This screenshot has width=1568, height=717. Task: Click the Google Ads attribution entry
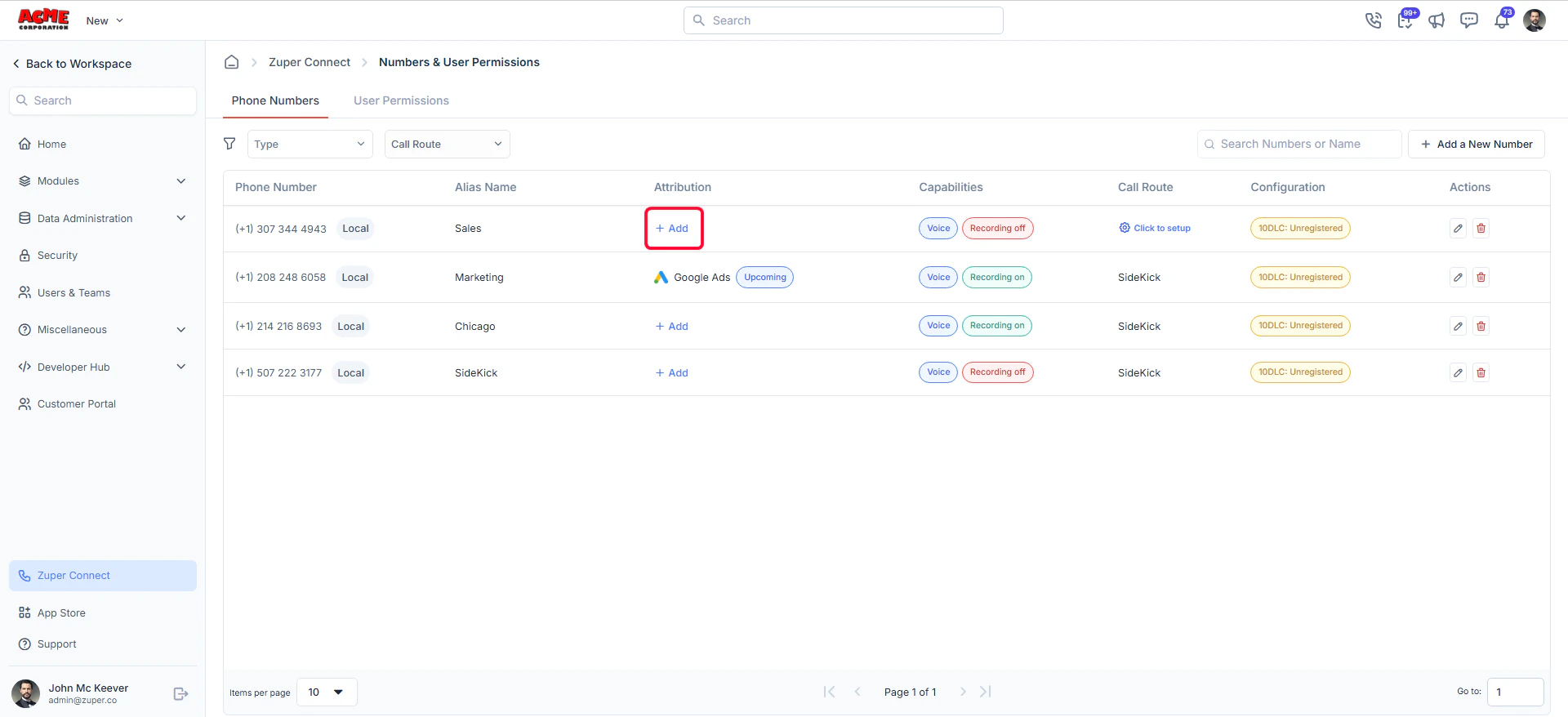click(693, 278)
